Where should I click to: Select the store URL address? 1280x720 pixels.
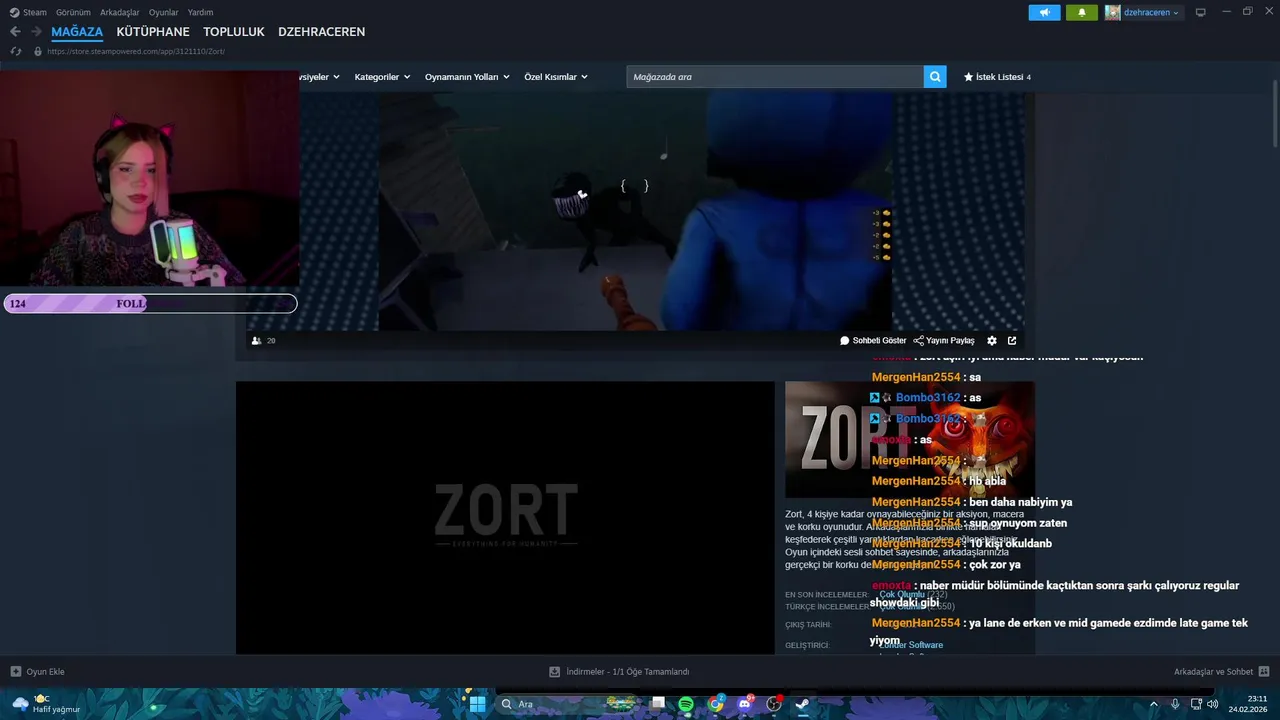point(136,51)
